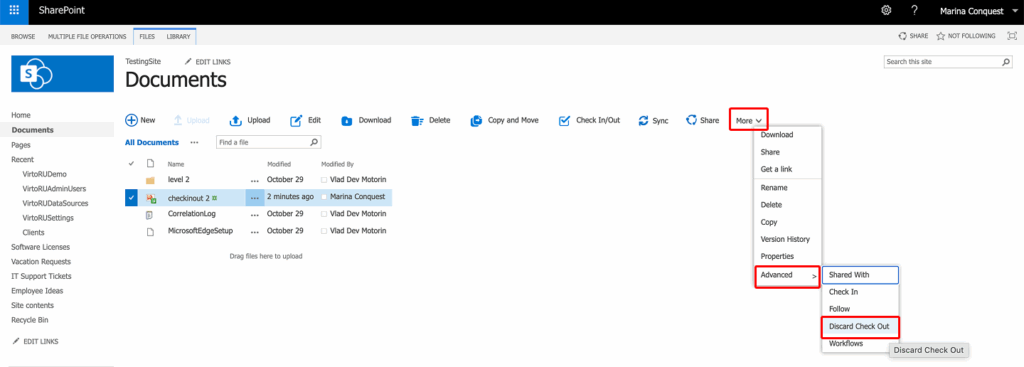This screenshot has width=1024, height=367.
Task: Click the search magnifier in site search
Action: tap(1006, 62)
